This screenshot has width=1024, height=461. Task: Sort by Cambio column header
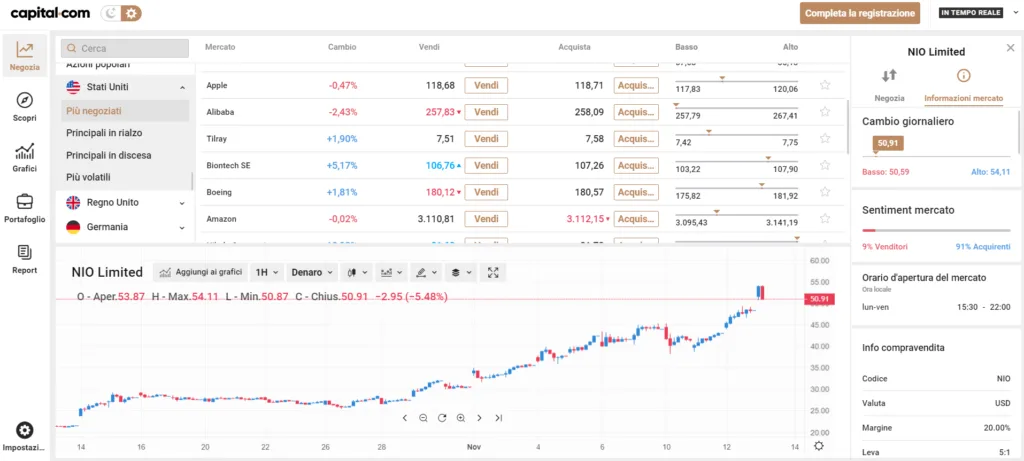[x=342, y=47]
